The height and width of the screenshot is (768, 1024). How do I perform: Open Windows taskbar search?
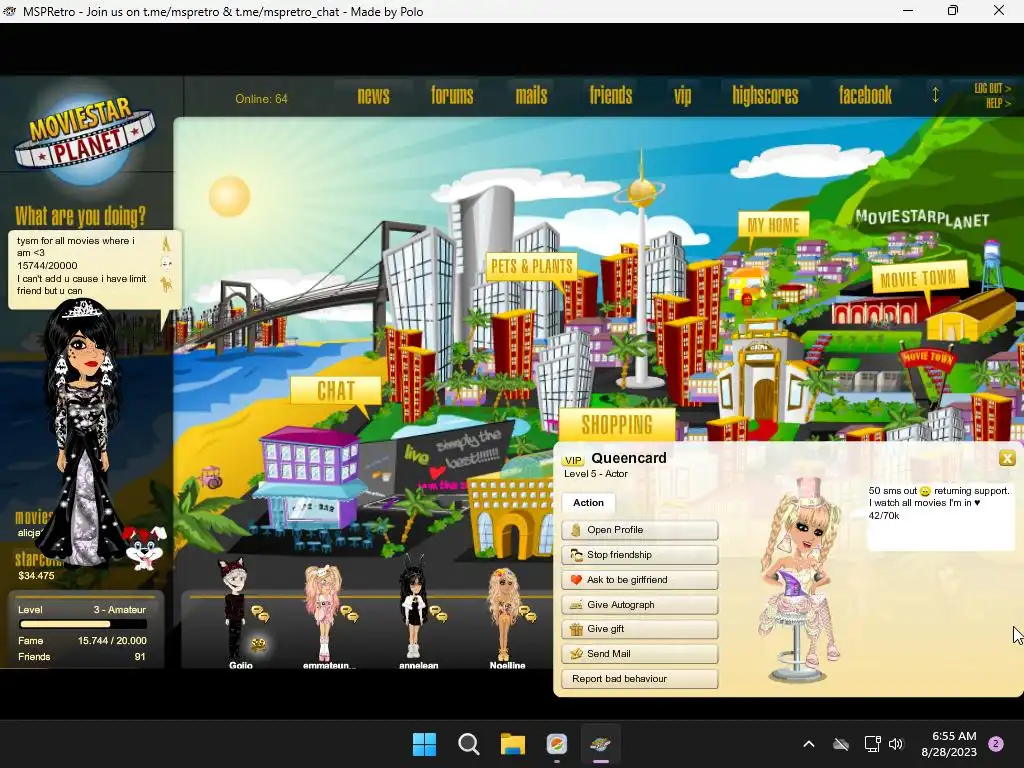tap(468, 744)
